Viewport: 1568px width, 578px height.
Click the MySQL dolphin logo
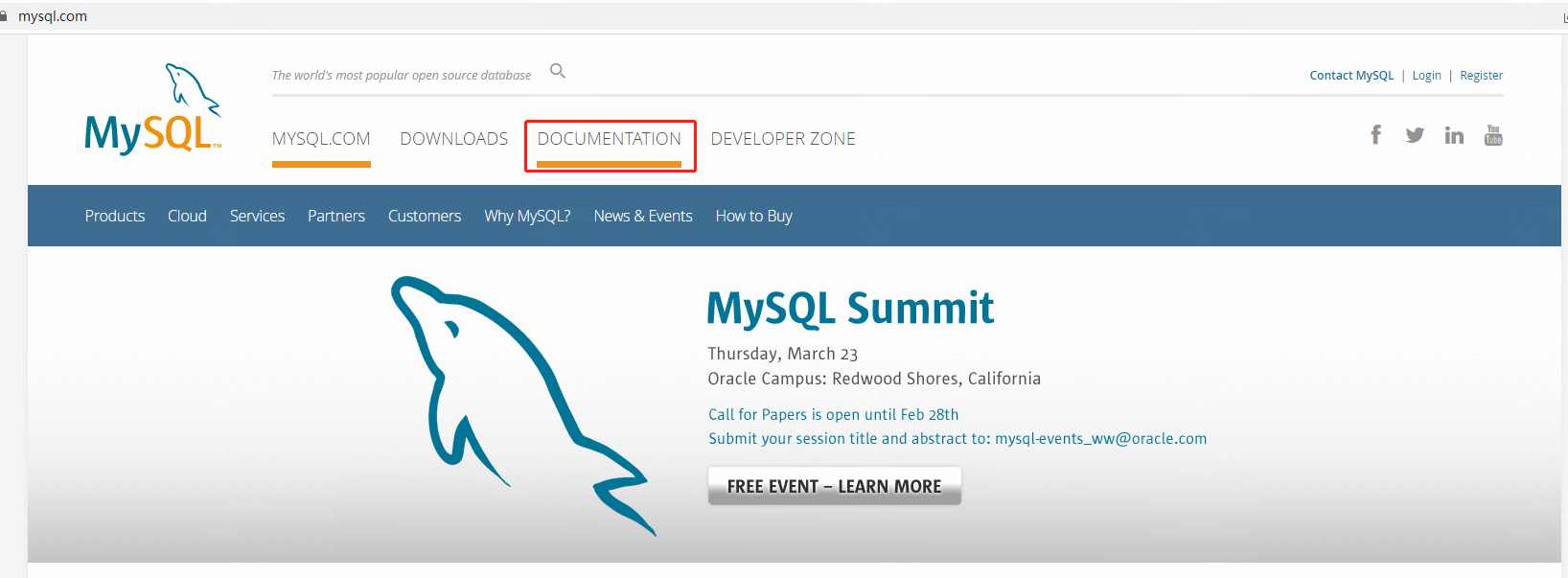(153, 108)
